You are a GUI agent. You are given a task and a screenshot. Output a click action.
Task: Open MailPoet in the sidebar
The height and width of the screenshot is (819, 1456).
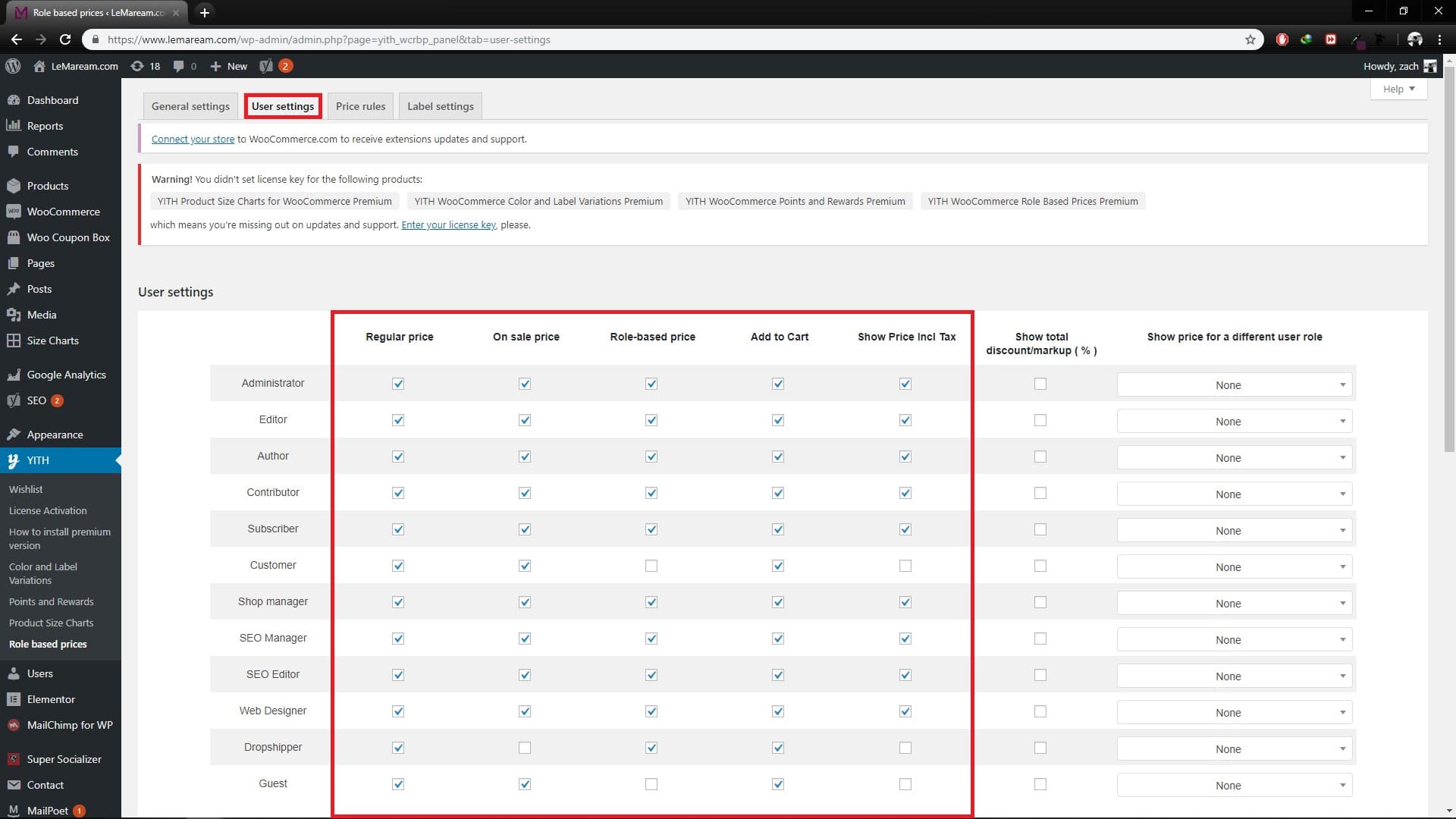(47, 811)
